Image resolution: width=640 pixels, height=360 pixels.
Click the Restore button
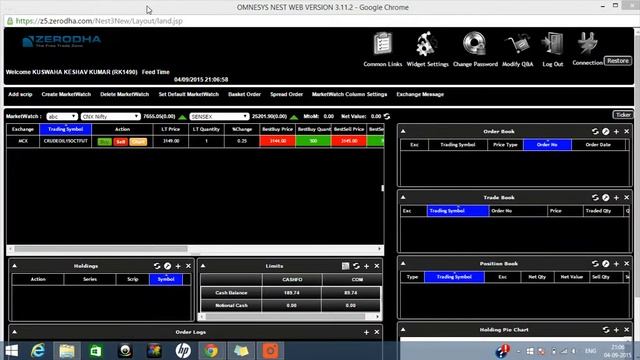(618, 61)
